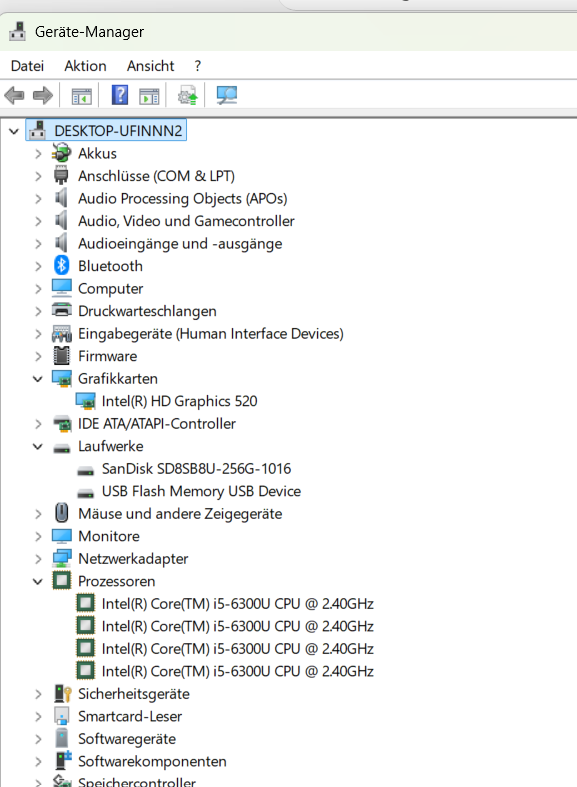Open the Ansicht menu
Viewport: 577px width, 787px height.
coord(151,66)
